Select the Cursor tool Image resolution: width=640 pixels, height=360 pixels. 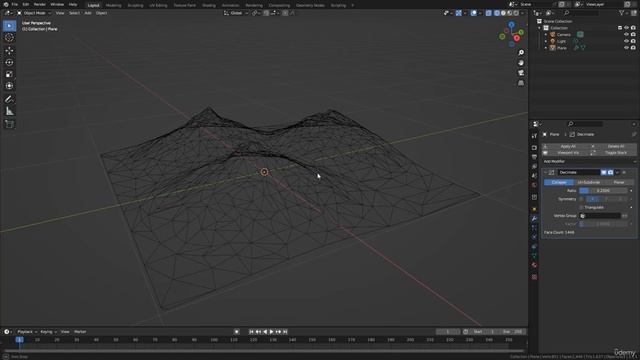pyautogui.click(x=9, y=38)
